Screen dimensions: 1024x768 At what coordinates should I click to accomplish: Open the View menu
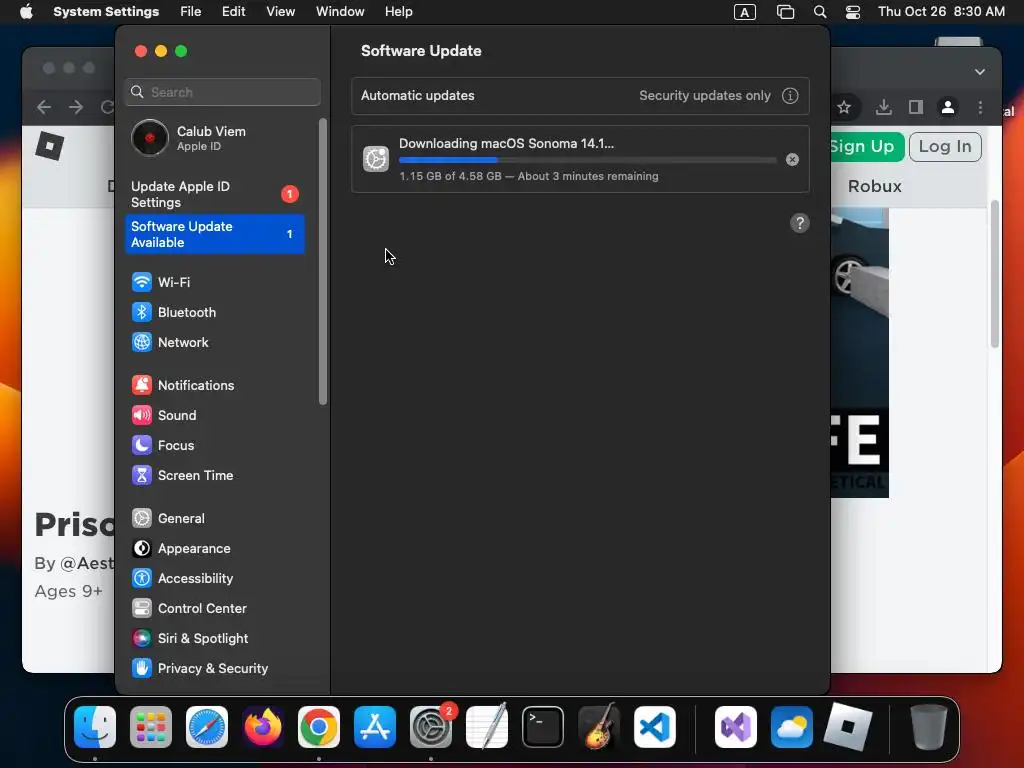pyautogui.click(x=281, y=12)
